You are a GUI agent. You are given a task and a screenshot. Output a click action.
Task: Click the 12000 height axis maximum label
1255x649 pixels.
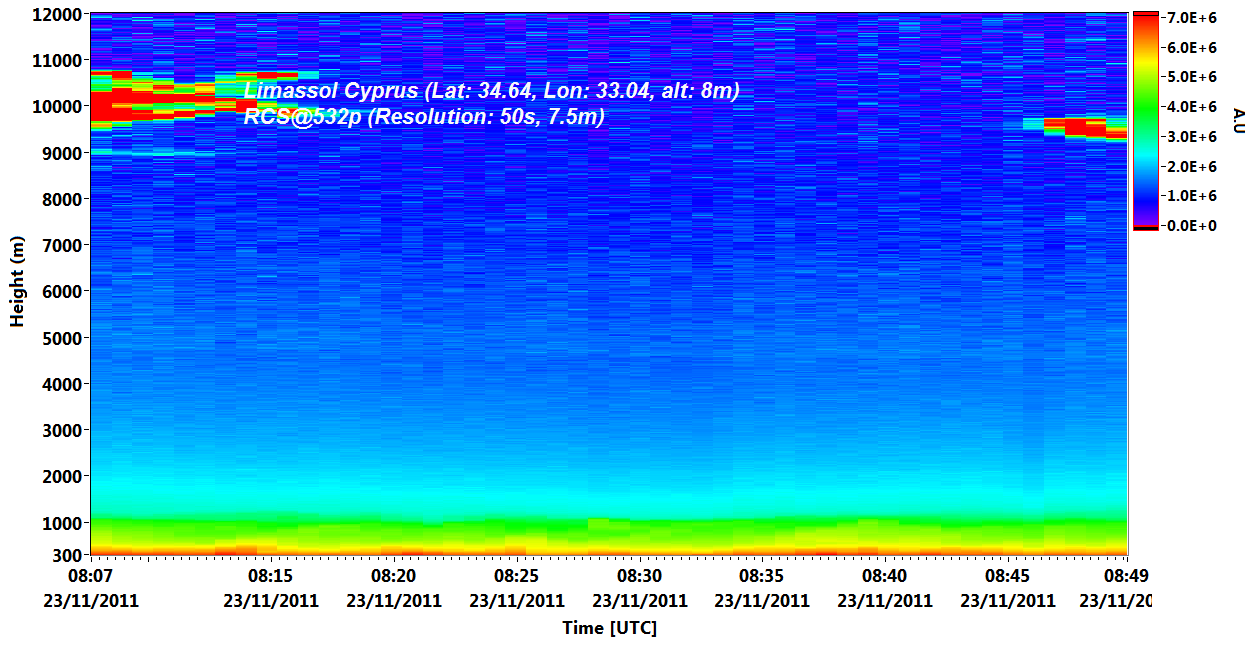point(55,15)
